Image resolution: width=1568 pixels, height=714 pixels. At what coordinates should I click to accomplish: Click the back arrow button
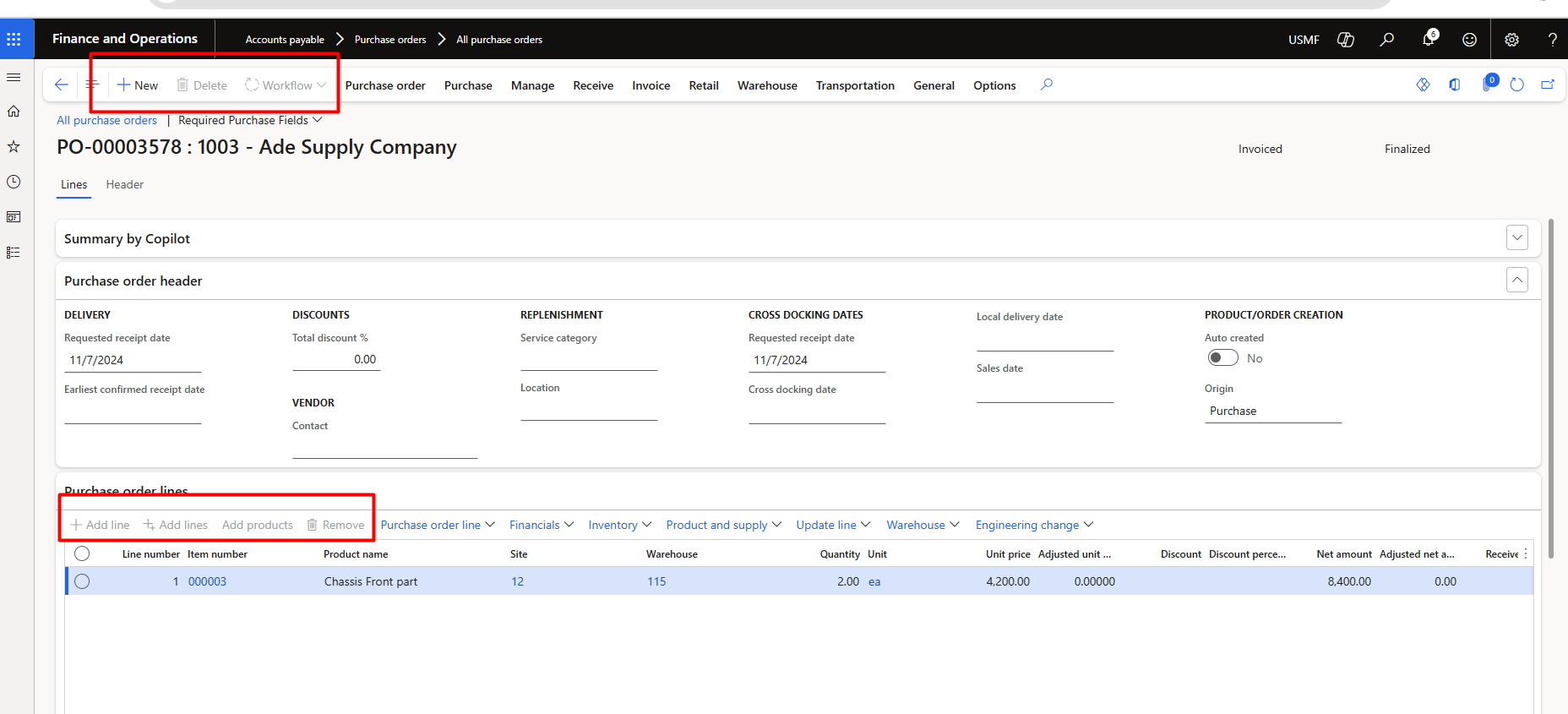61,84
